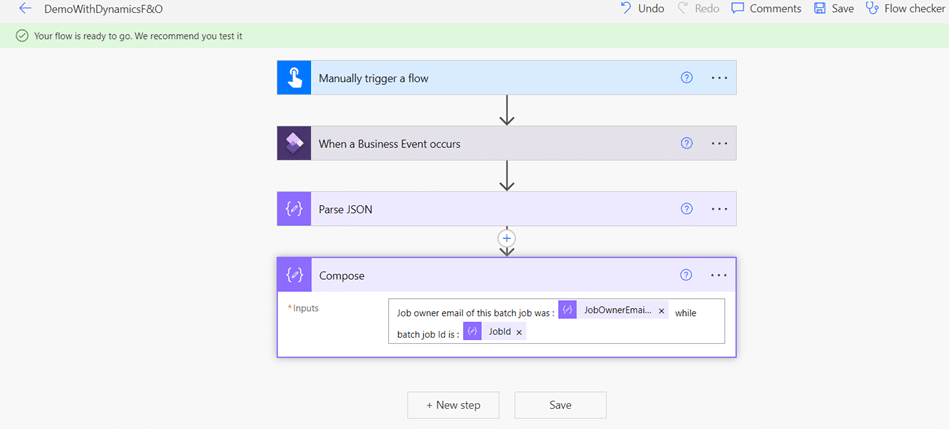Click the New step button
949x429 pixels.
(x=453, y=405)
